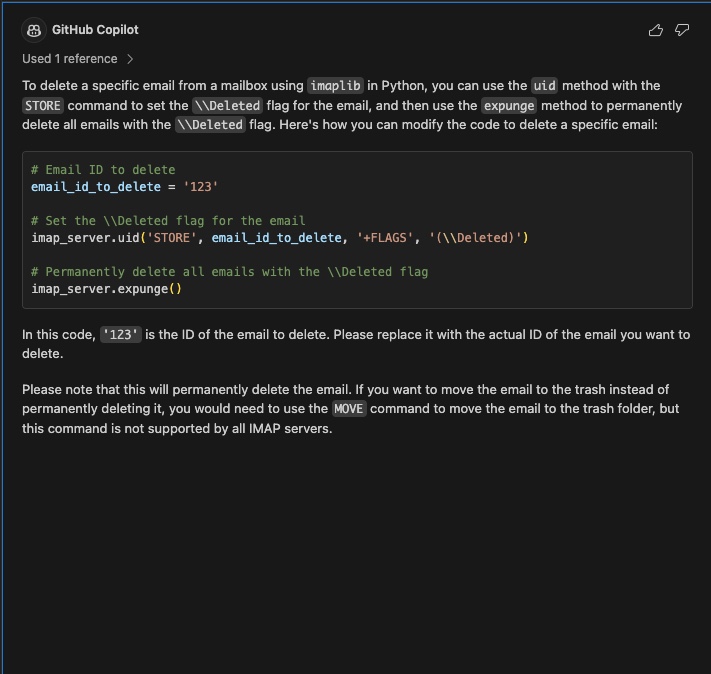Click the '# Permanently delete all emails' comment
Viewport: 711px width, 674px height.
click(229, 272)
